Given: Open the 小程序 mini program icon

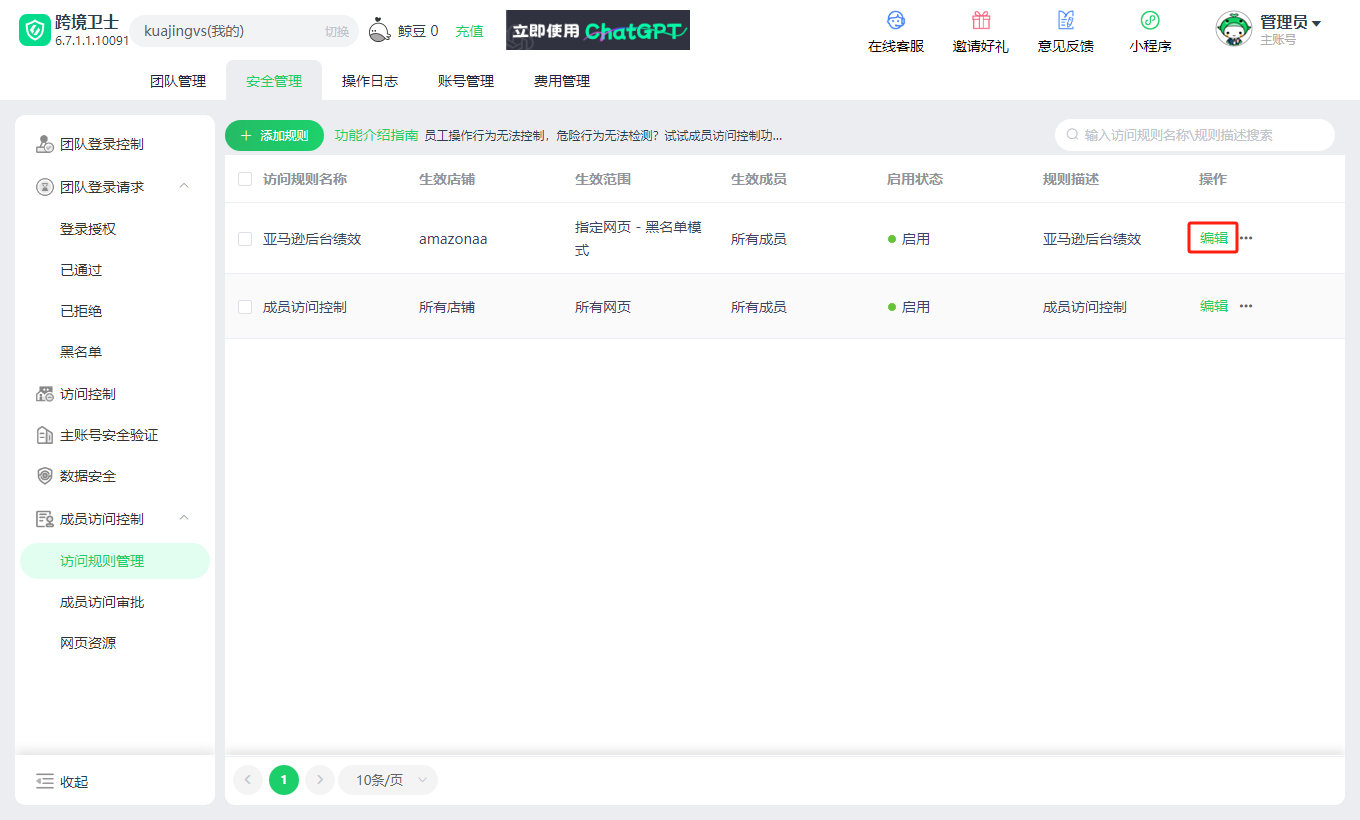Looking at the screenshot, I should pyautogui.click(x=1150, y=20).
